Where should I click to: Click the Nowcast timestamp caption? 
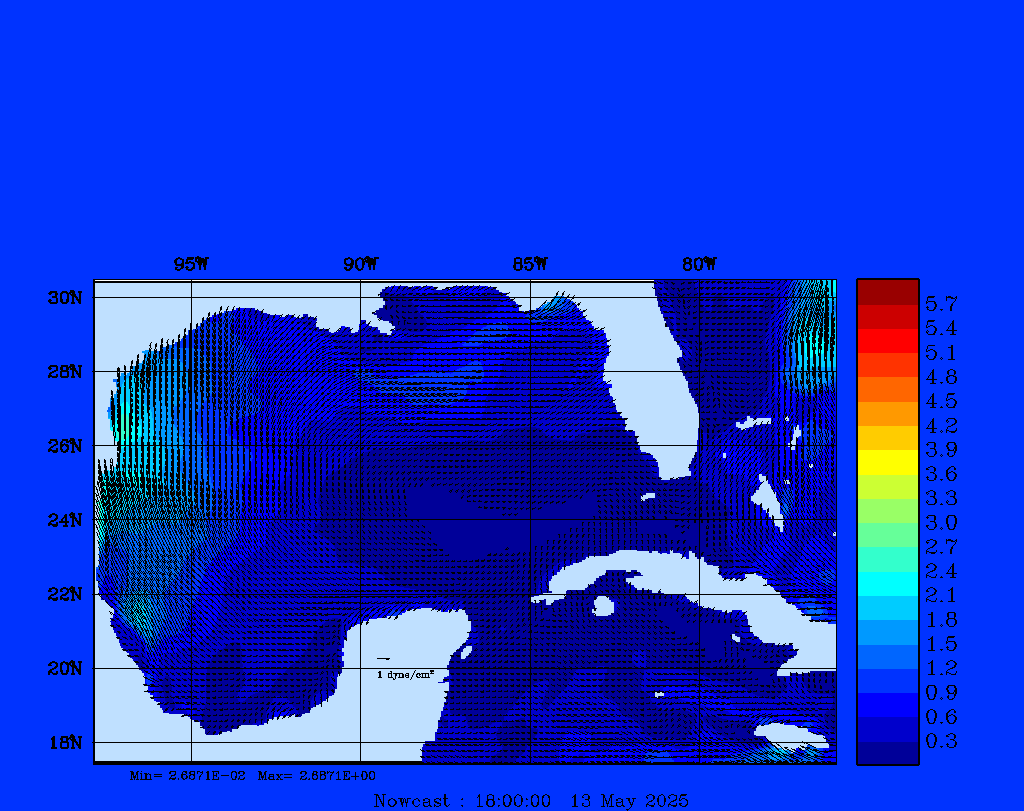tap(530, 800)
